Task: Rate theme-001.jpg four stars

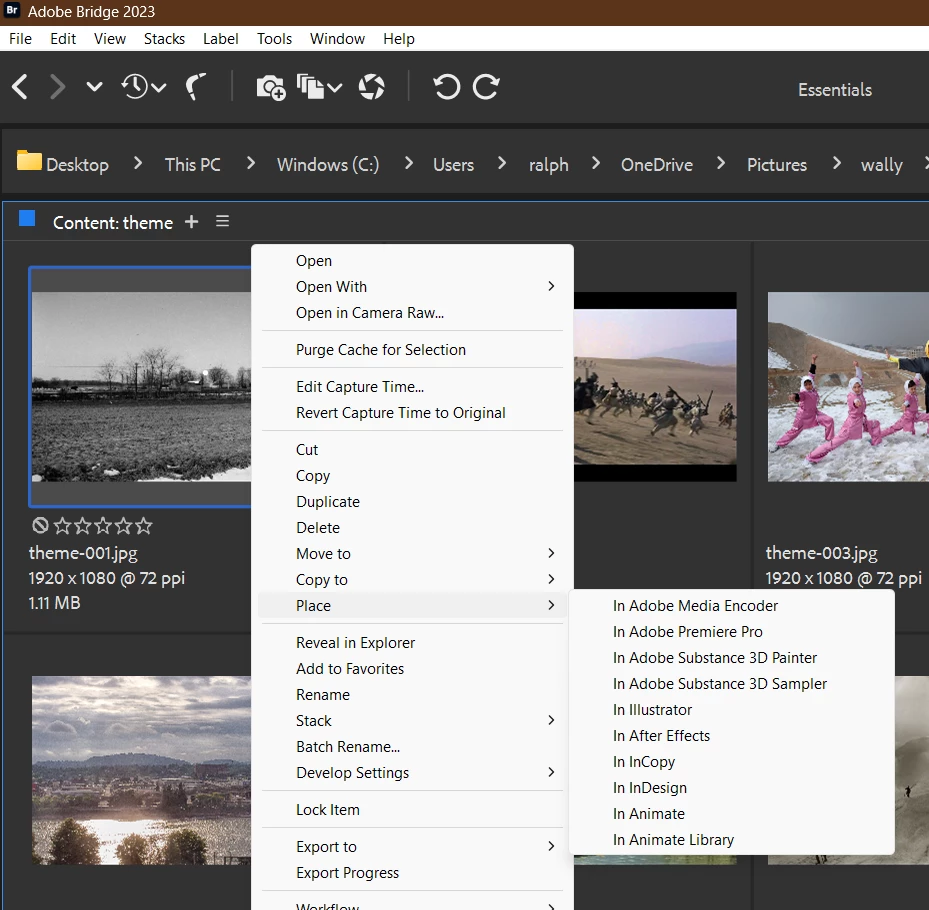Action: (x=123, y=526)
